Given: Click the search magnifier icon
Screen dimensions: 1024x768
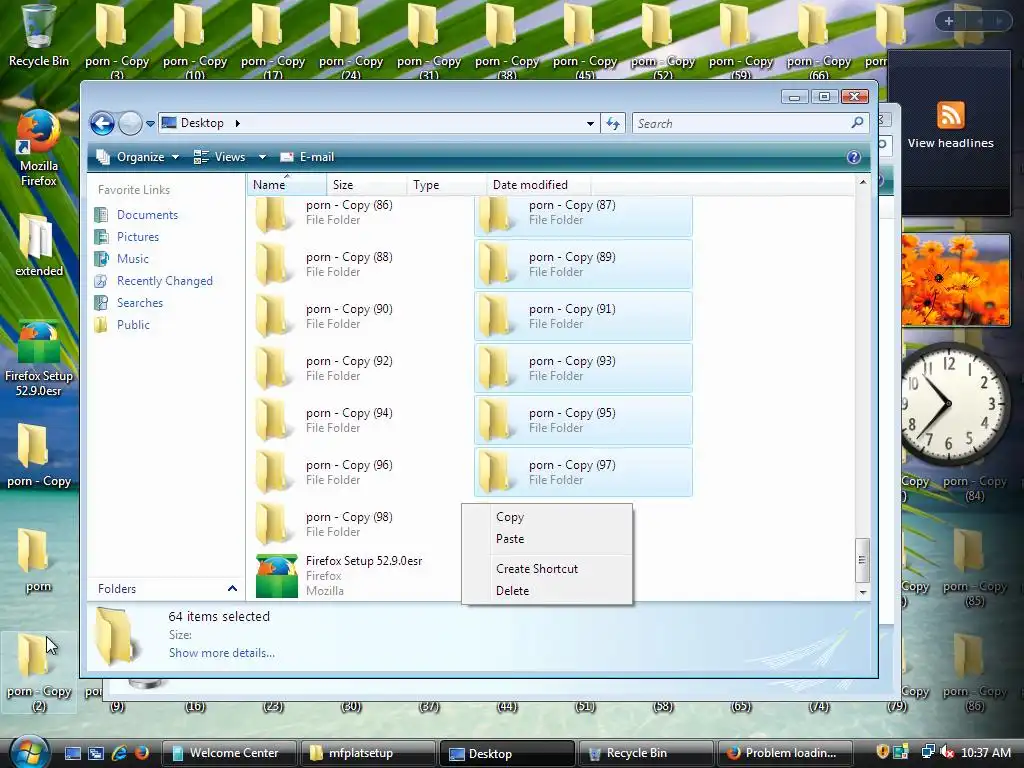Looking at the screenshot, I should tap(857, 123).
